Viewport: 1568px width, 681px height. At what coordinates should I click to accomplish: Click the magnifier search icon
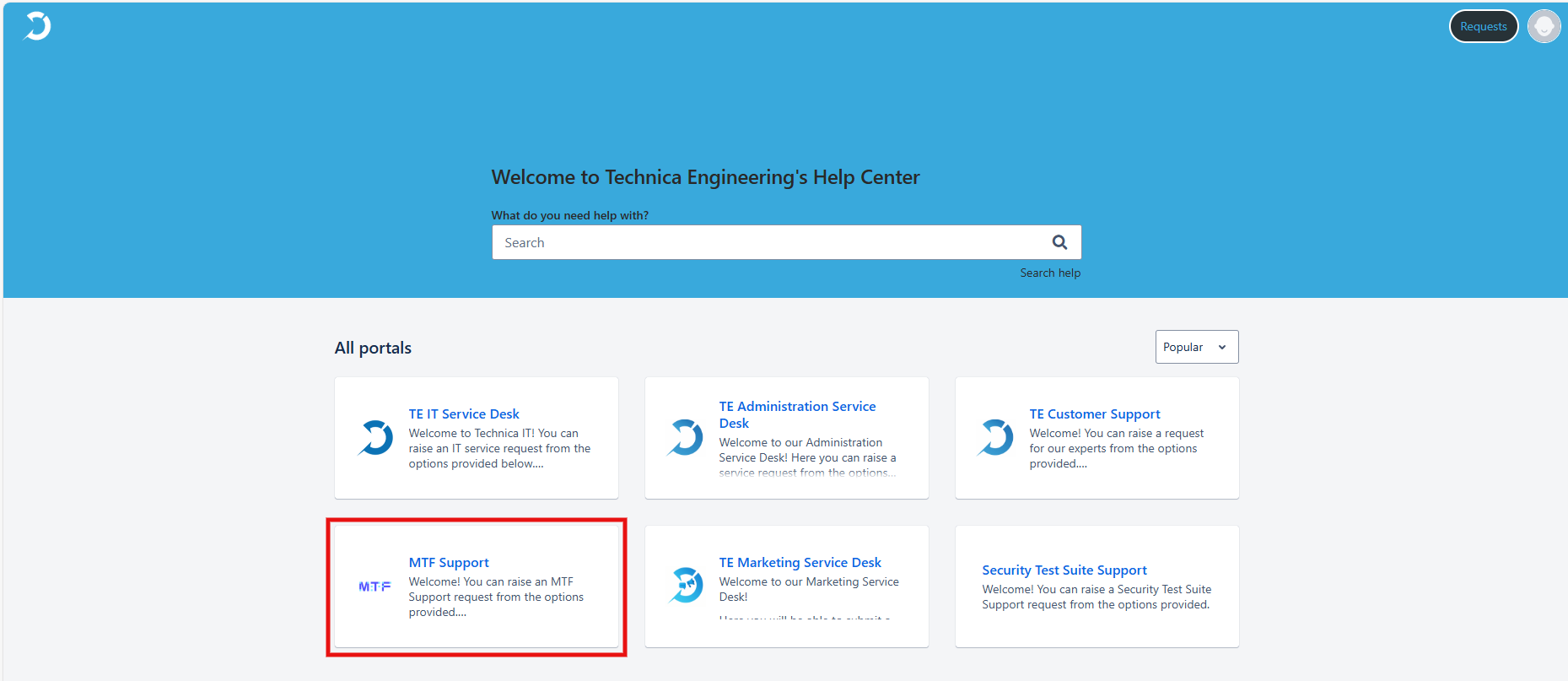(x=1059, y=242)
